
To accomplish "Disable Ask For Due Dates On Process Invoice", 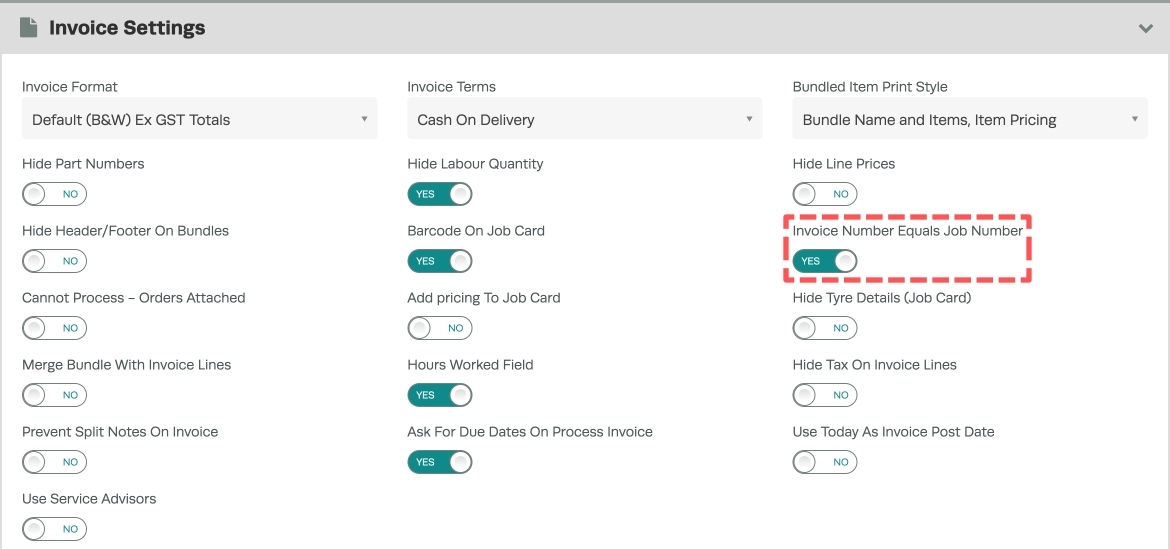I will point(439,462).
